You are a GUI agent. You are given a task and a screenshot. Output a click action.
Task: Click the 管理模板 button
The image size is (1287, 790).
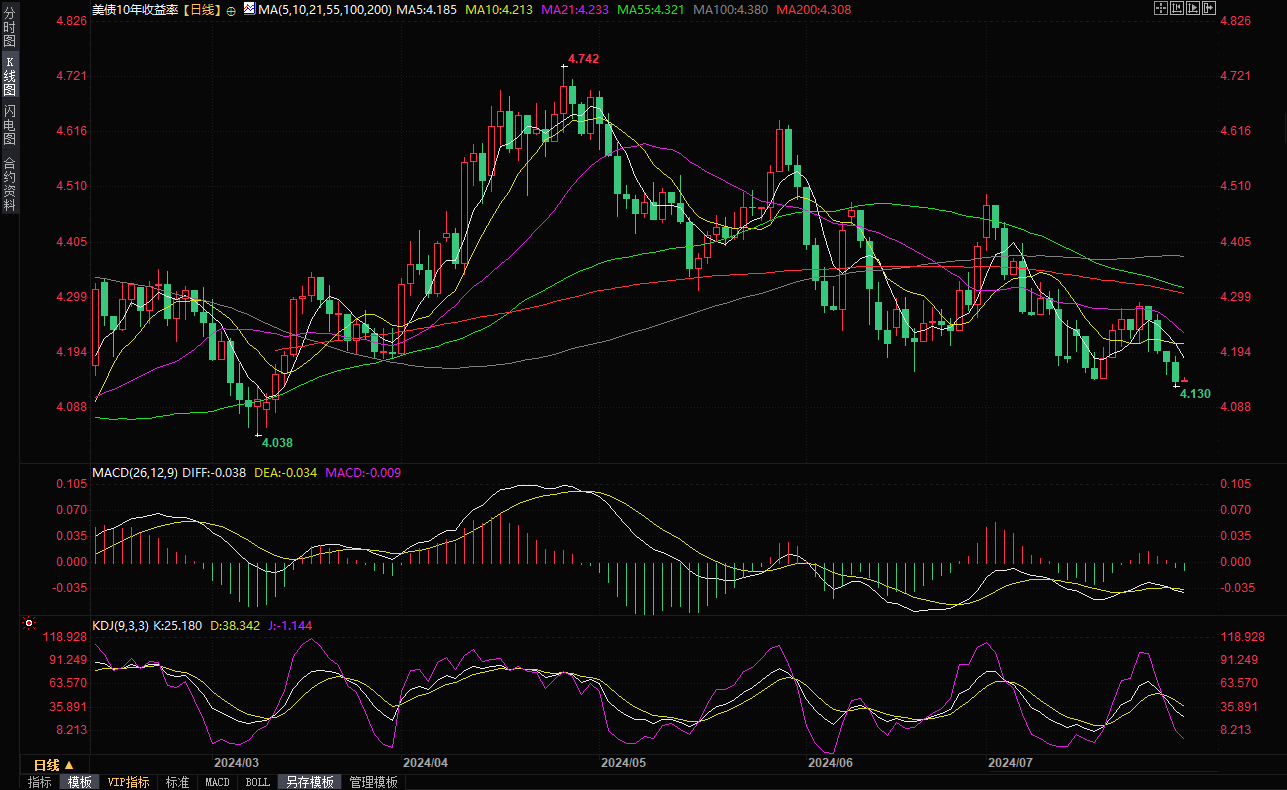[373, 782]
